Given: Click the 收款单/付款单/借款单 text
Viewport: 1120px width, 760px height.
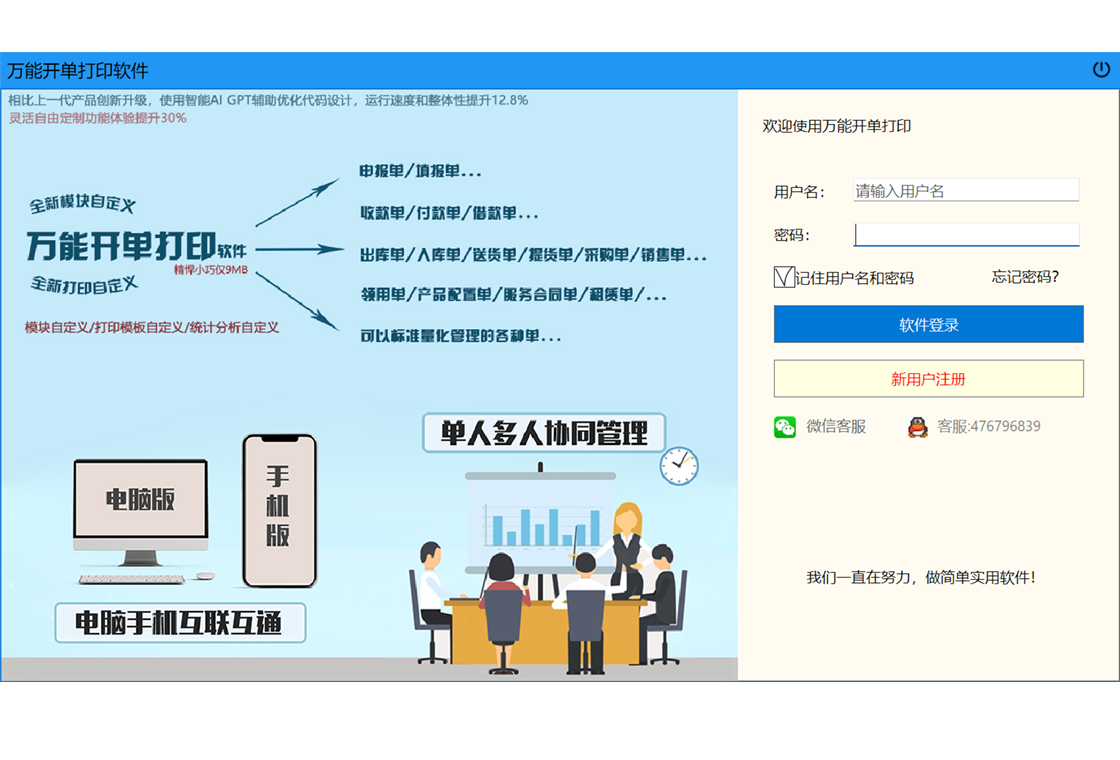Looking at the screenshot, I should 449,213.
